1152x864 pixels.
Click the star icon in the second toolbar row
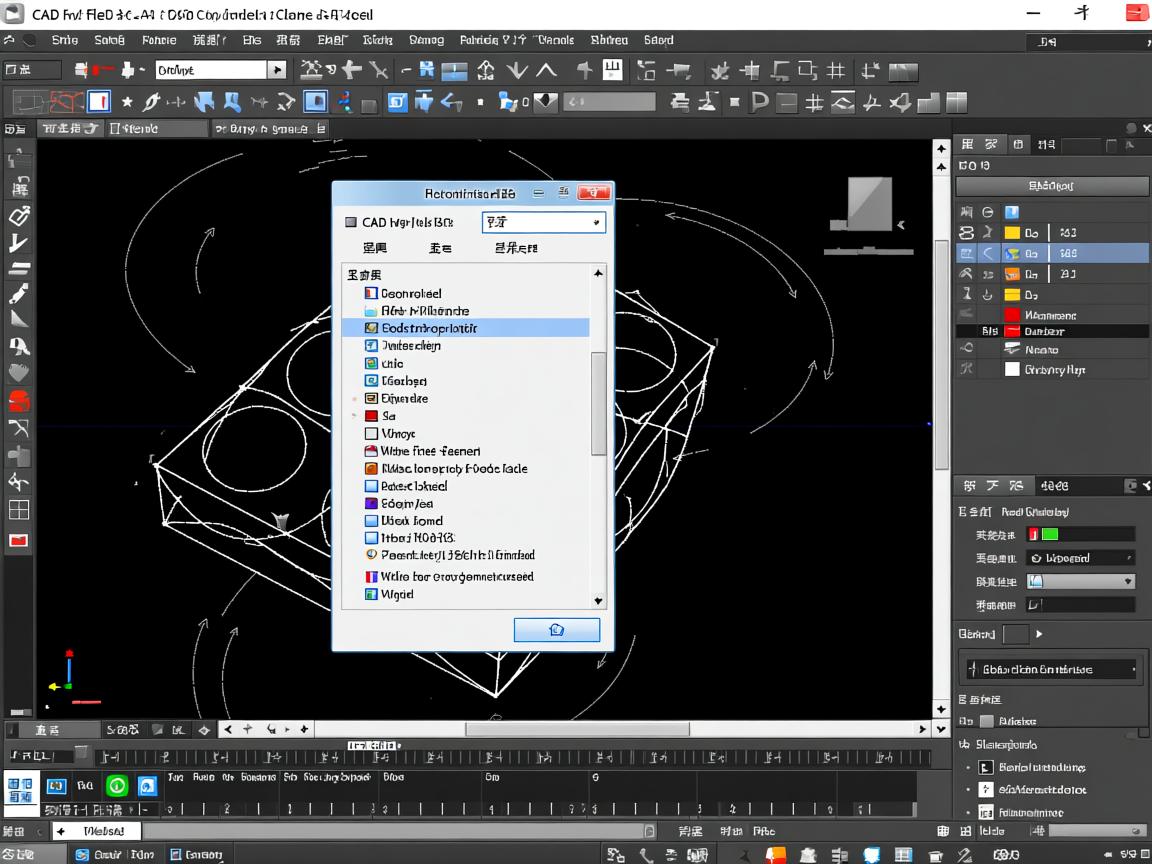[x=127, y=102]
